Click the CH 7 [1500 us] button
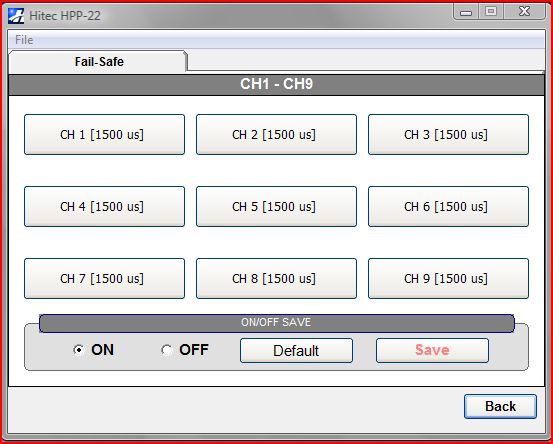This screenshot has height=444, width=553. pos(104,278)
